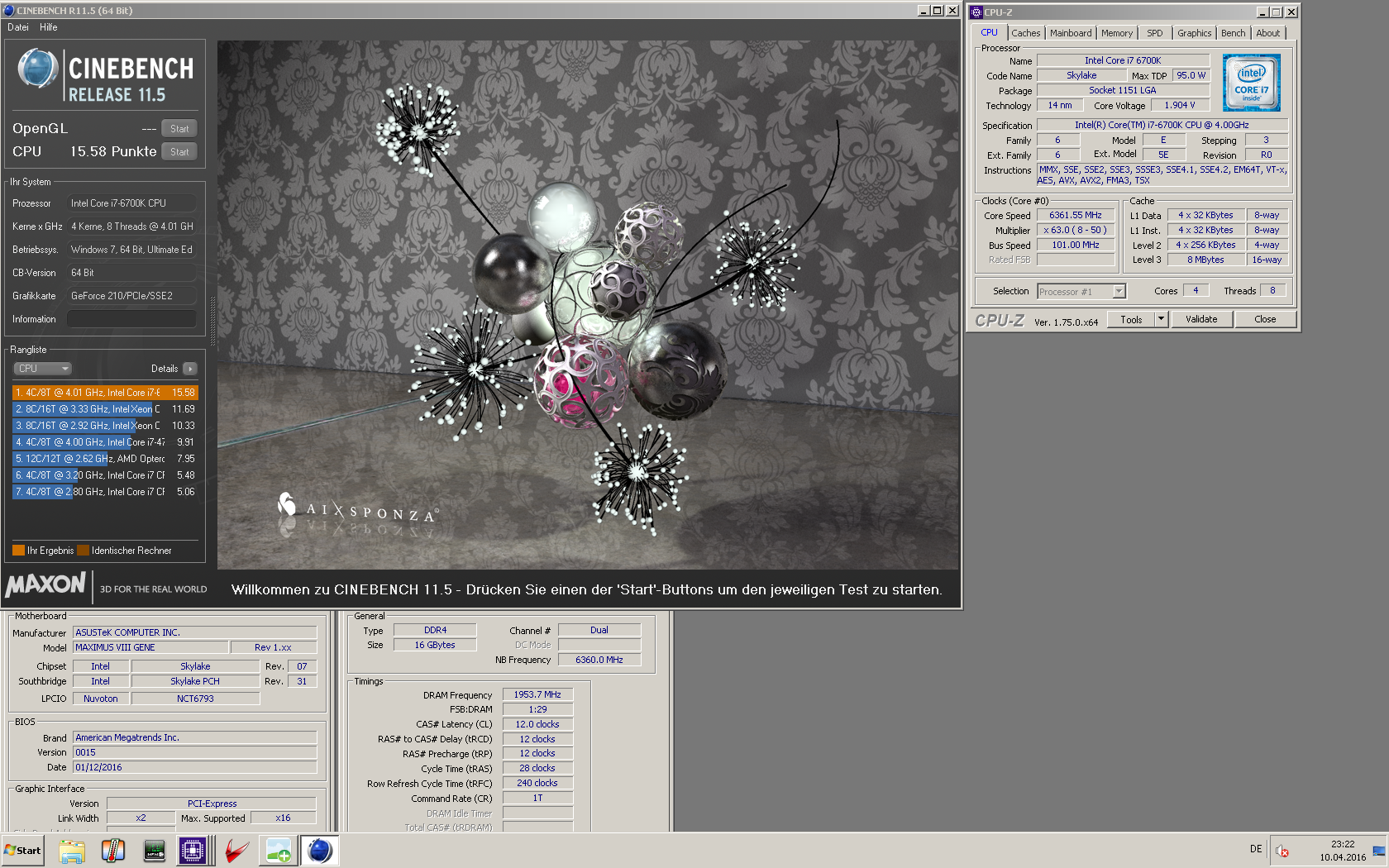Select ranking entry 7 scoring 5.06

[x=105, y=492]
